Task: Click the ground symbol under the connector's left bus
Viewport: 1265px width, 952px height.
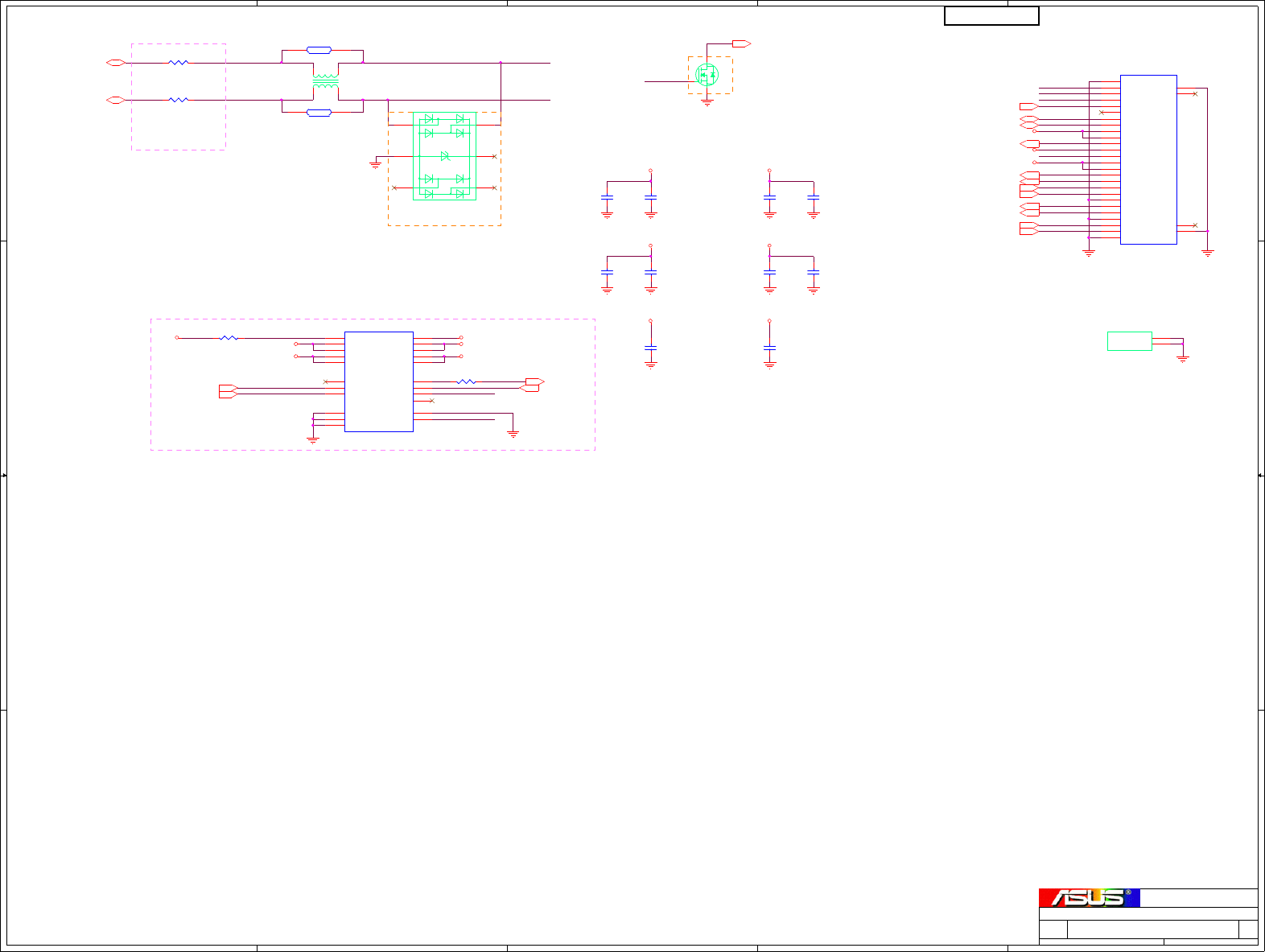Action: pos(1089,253)
